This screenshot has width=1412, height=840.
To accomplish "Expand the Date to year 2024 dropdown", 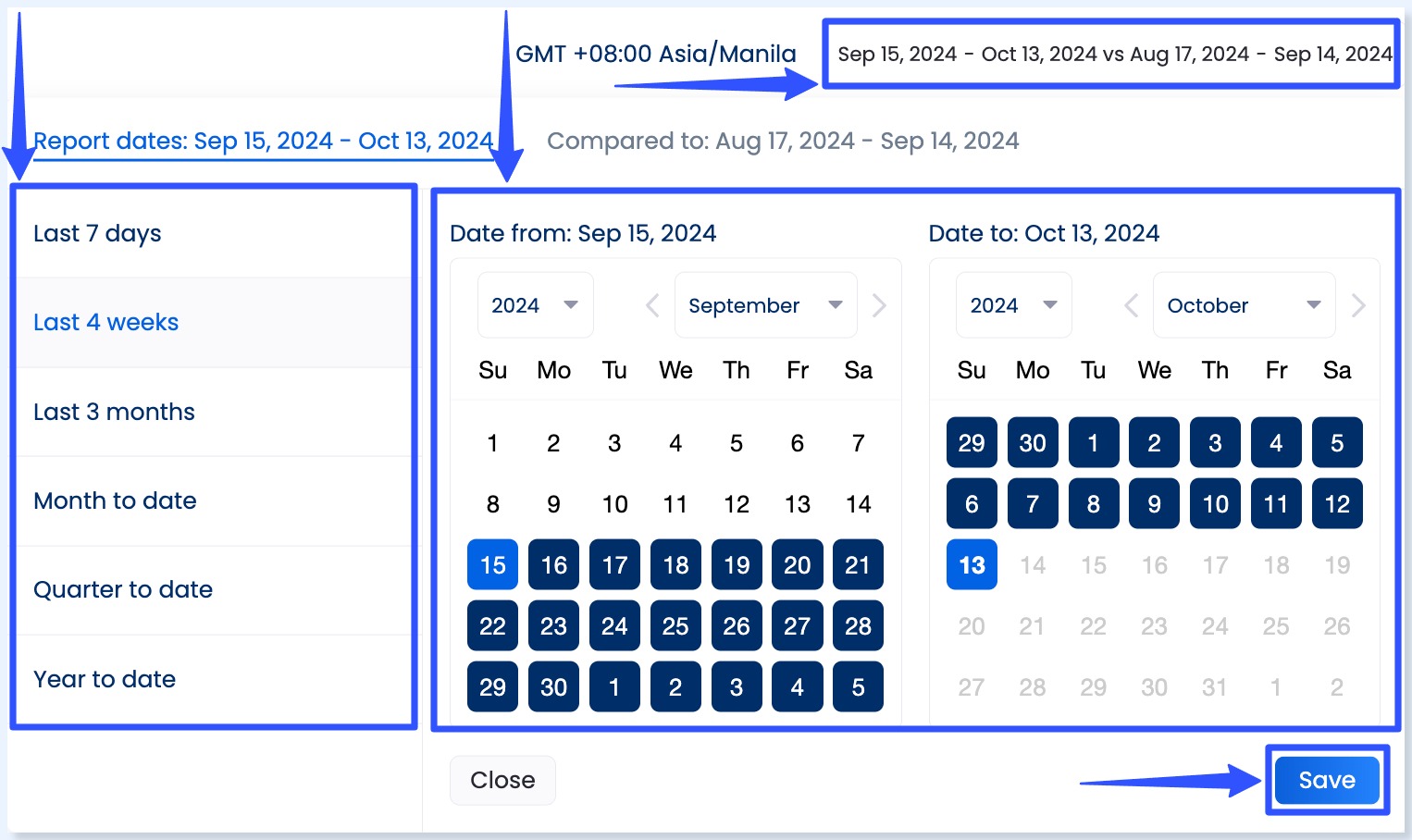I will pyautogui.click(x=1013, y=305).
